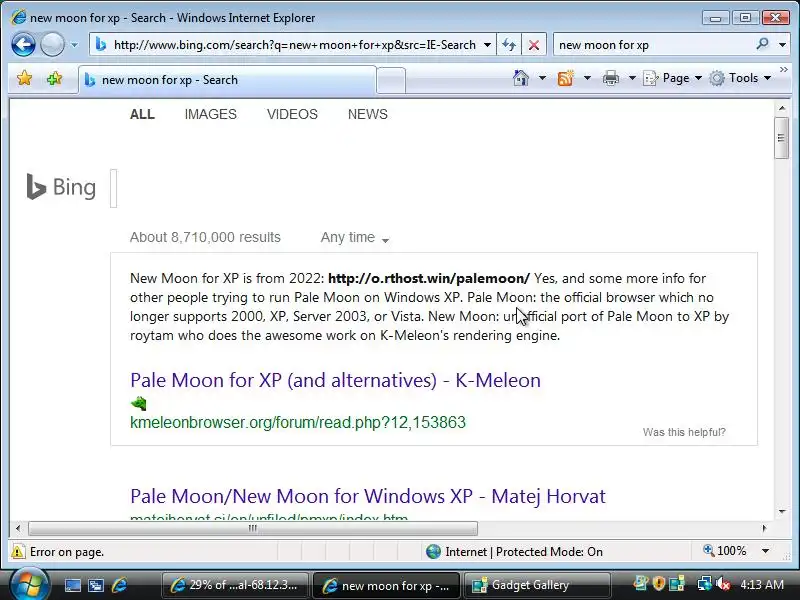Screen dimensions: 800x600
Task: Click the horizontal scrollbar thumb
Action: pos(253,529)
